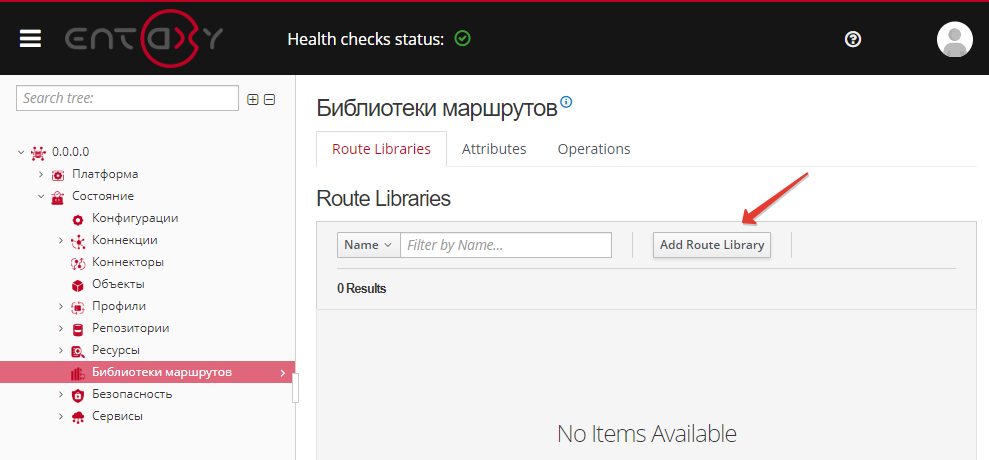
Task: Expand the Сервисы tree node
Action: pos(61,416)
